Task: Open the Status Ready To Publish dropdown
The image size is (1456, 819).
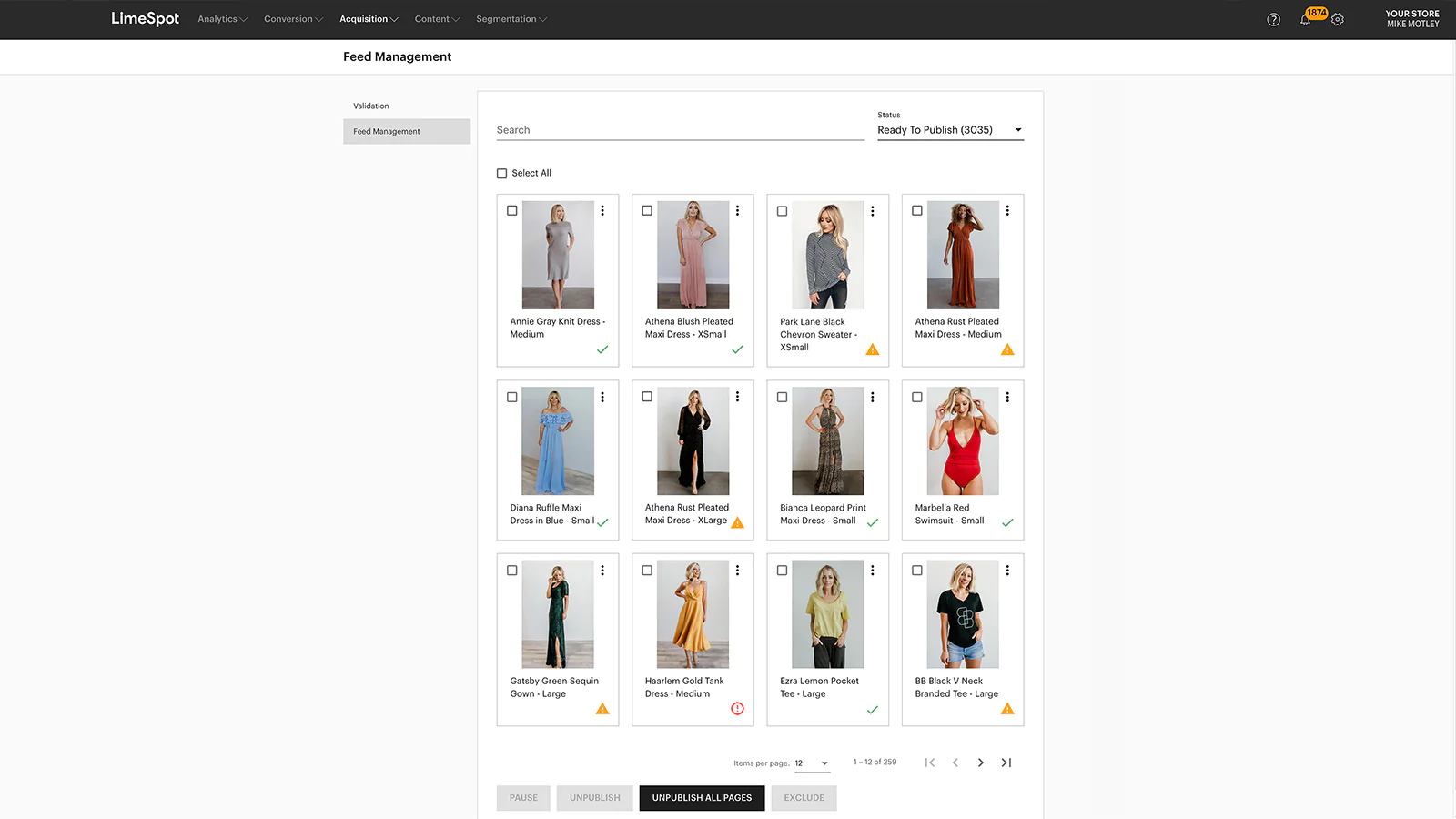Action: (950, 130)
